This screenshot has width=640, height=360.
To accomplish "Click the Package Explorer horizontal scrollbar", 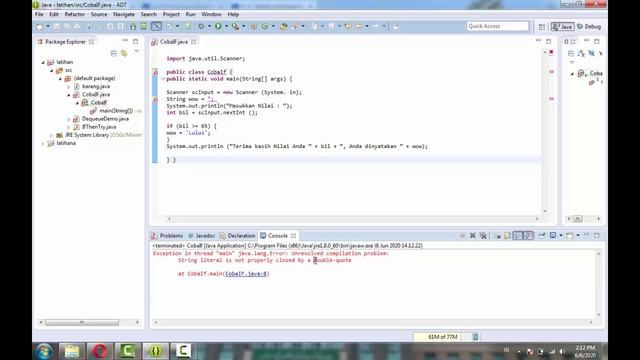I will [x=82, y=322].
